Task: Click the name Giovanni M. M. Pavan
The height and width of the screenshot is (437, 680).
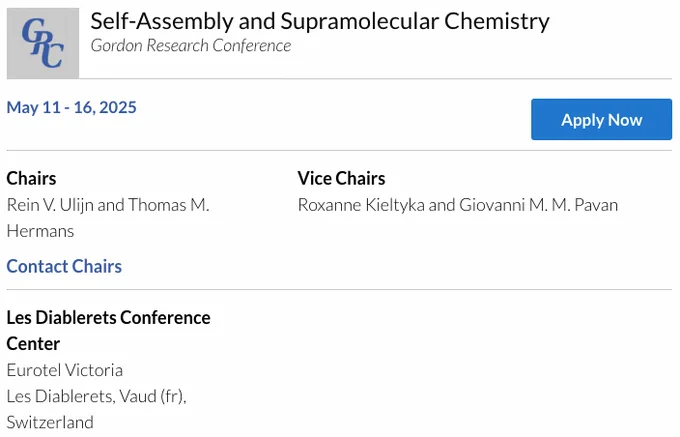Action: (539, 205)
